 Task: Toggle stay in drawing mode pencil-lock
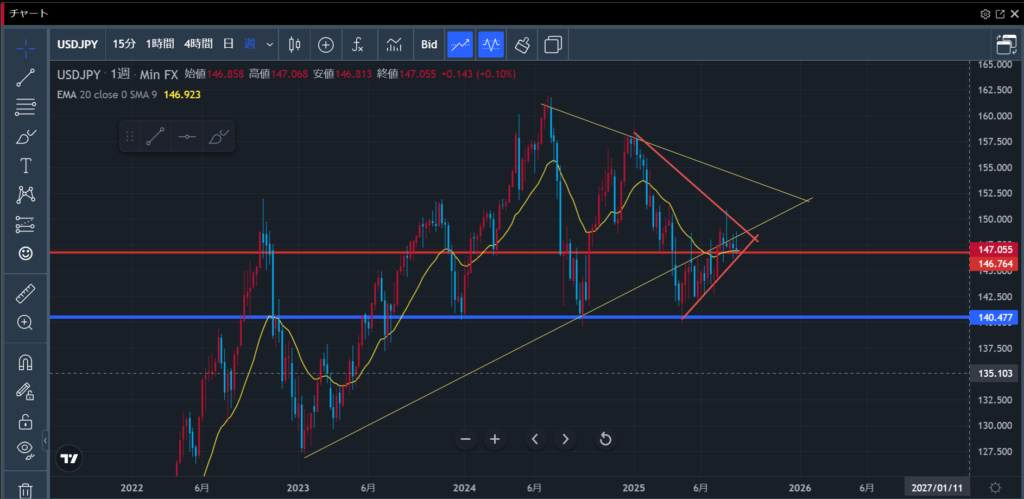pyautogui.click(x=25, y=392)
